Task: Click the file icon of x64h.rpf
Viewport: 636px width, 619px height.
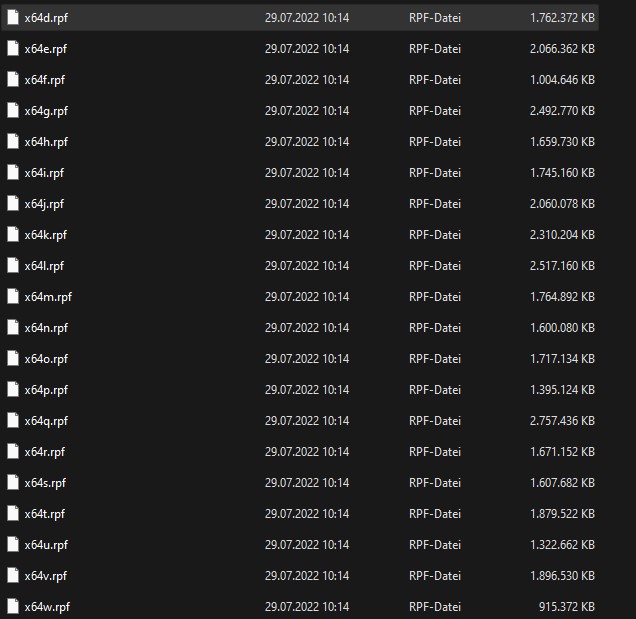Action: coord(13,142)
